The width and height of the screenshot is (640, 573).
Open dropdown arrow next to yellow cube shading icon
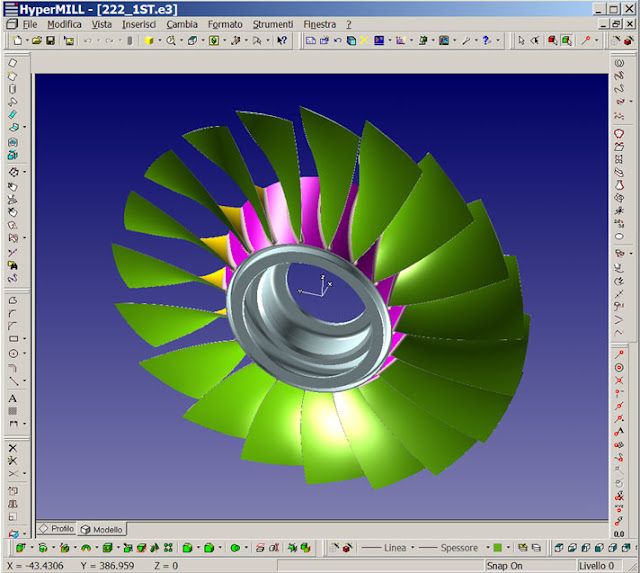[159, 40]
